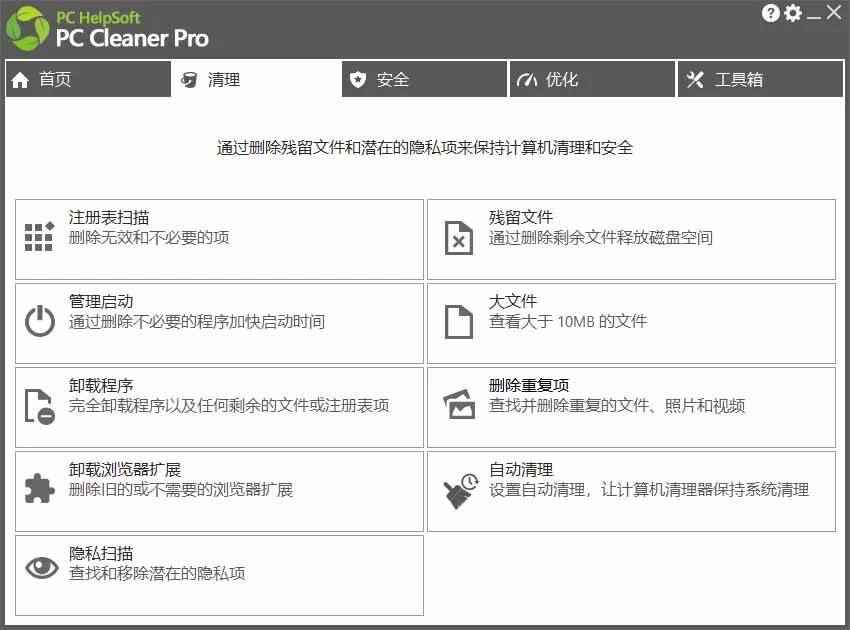Open help via the question mark icon
Viewport: 850px width, 630px height.
(770, 13)
